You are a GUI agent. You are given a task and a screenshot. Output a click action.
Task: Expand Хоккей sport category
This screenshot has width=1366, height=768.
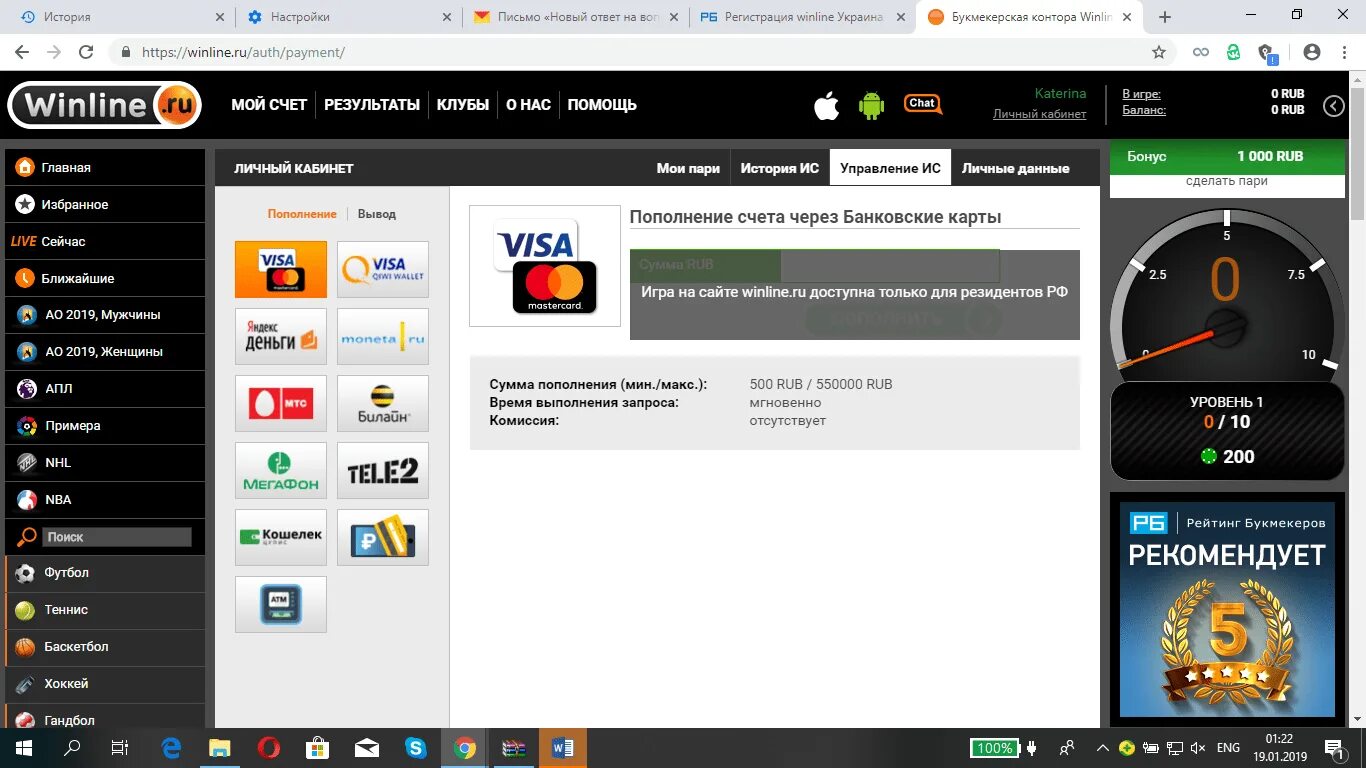coord(105,684)
